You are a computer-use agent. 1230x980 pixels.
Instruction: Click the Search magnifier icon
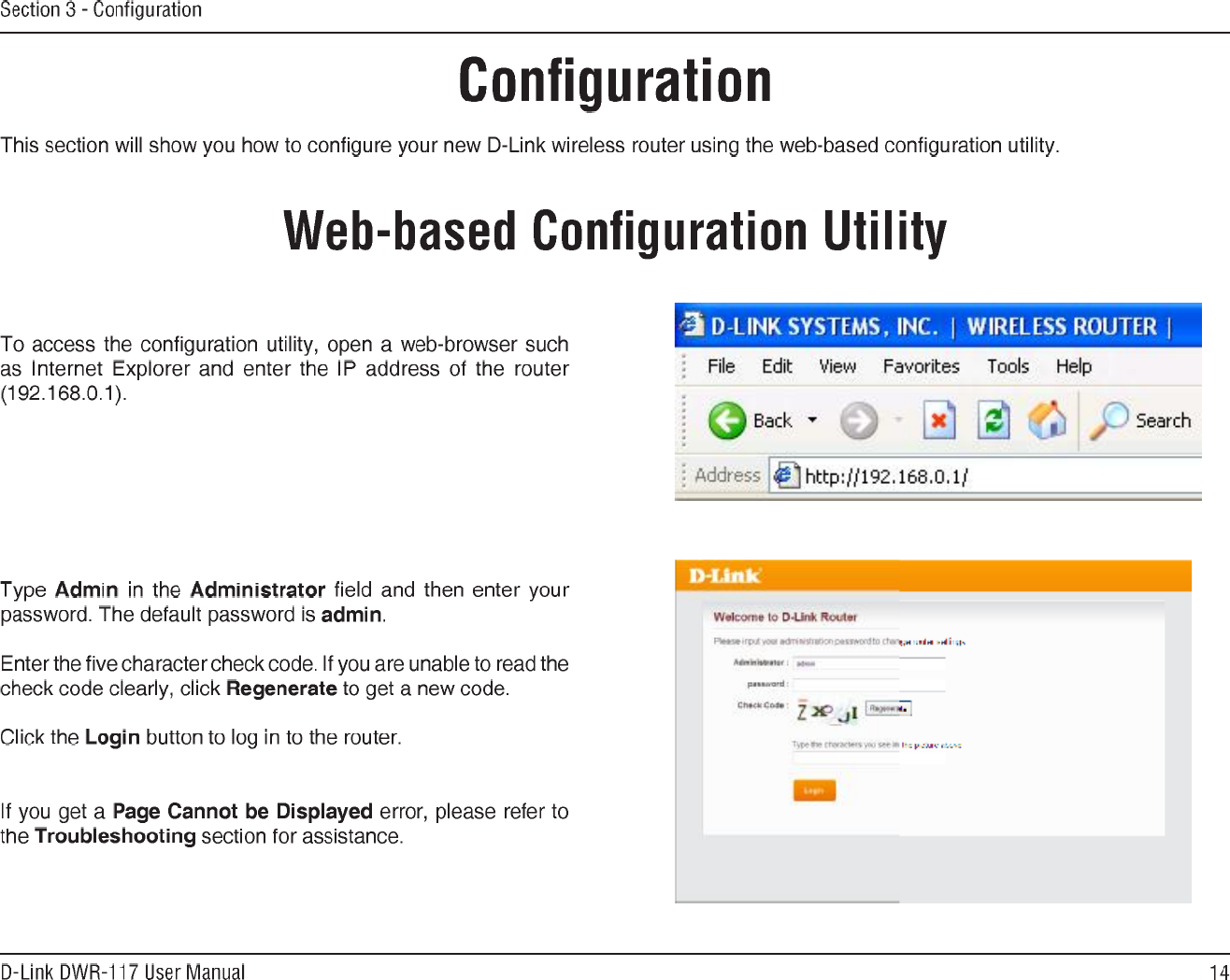(1109, 420)
